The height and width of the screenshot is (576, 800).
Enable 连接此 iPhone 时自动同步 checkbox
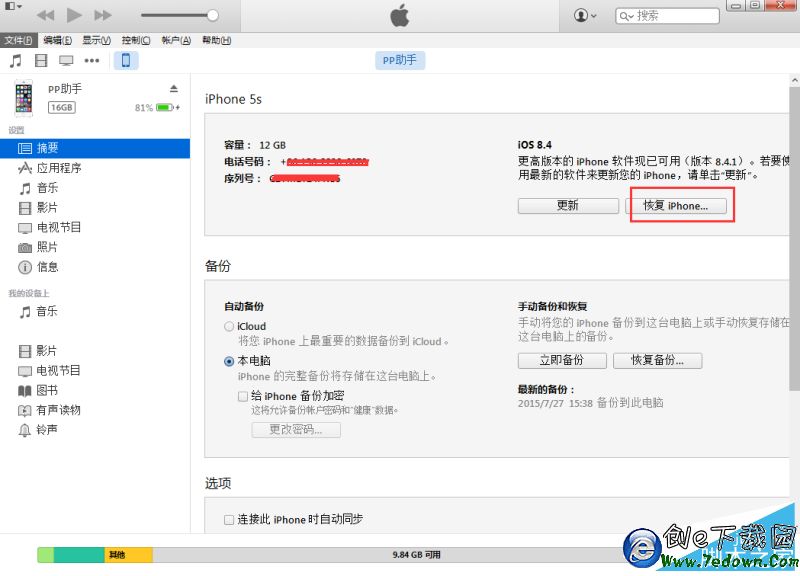point(229,519)
